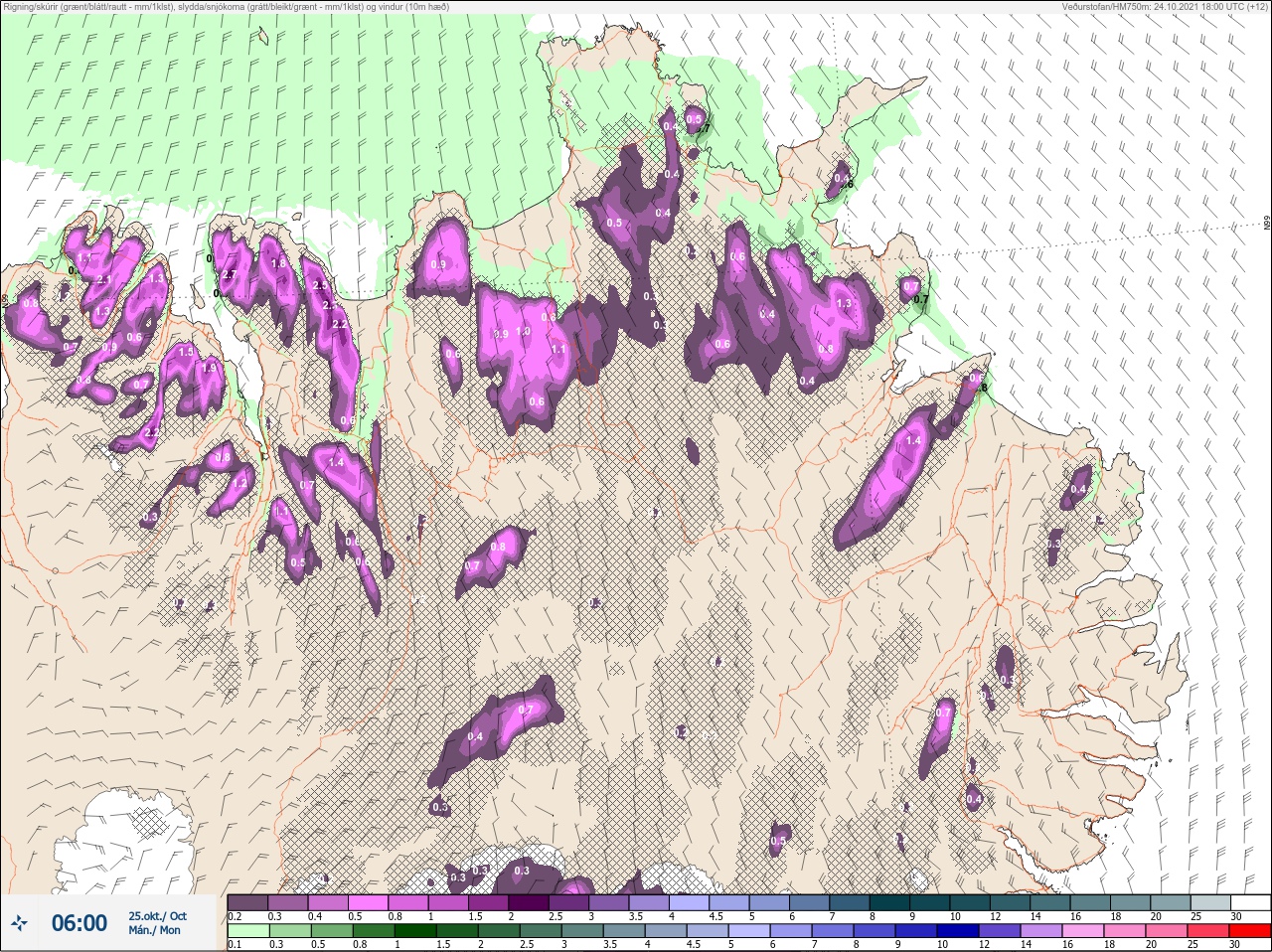Pick the top-row legend swatch between 4 and 4.5

point(689,902)
